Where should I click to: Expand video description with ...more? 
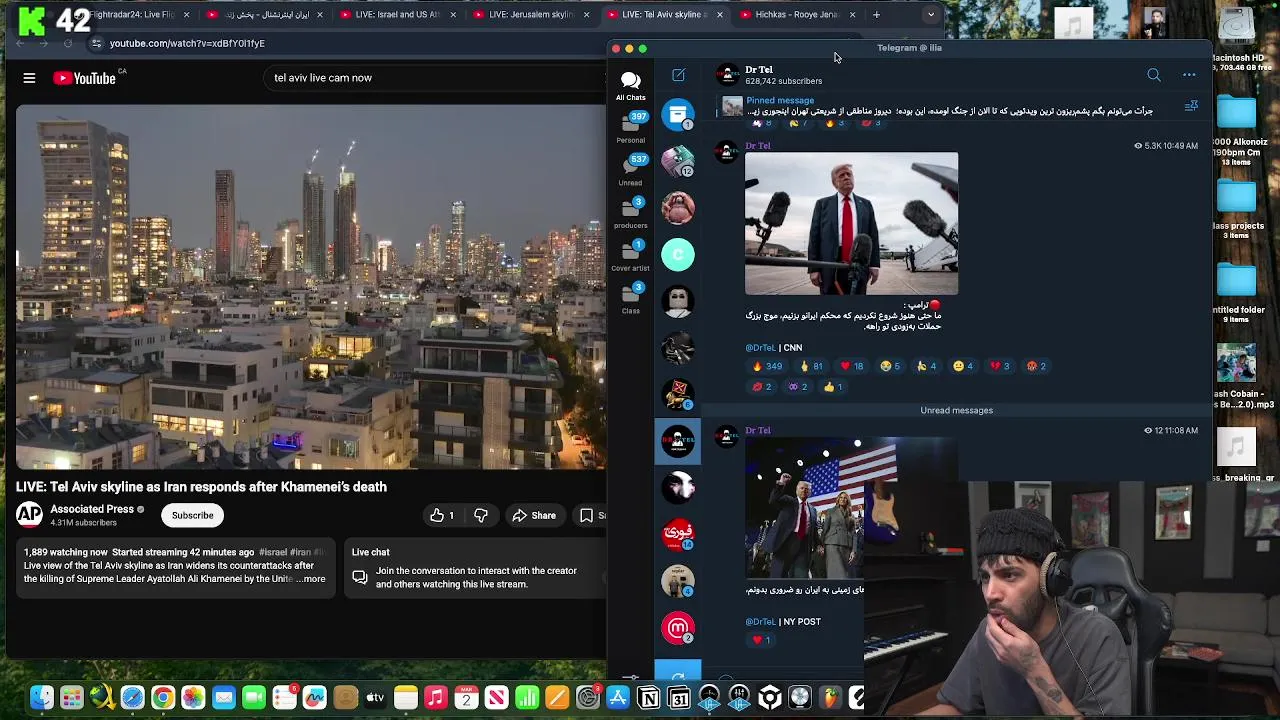(313, 579)
